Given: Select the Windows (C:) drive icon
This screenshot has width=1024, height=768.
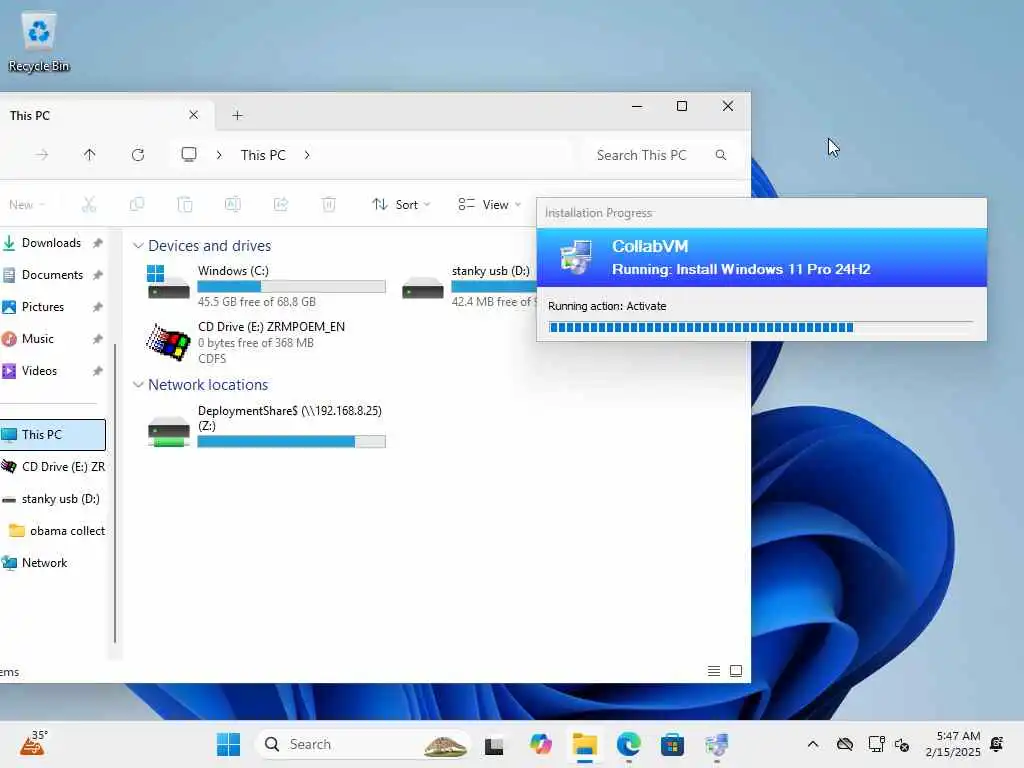Looking at the screenshot, I should tap(168, 282).
